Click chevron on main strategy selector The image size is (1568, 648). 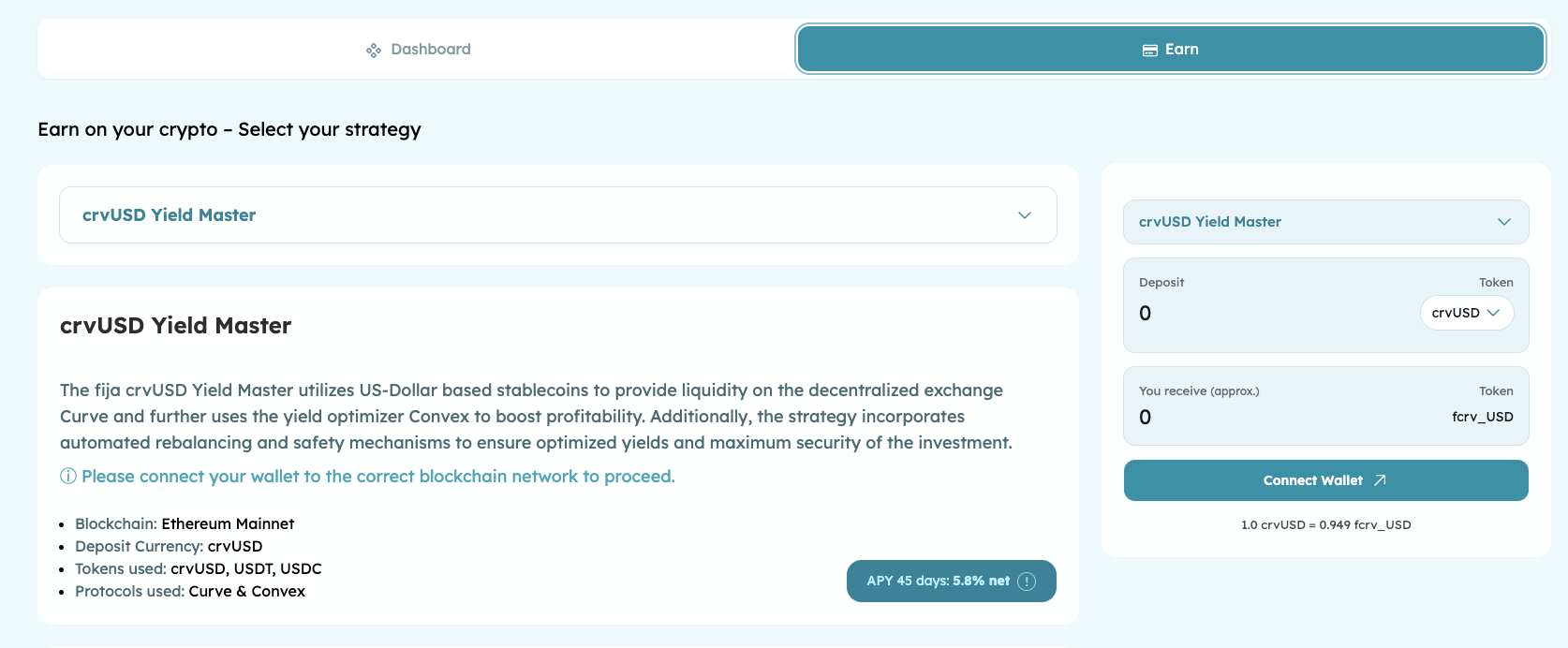click(x=1025, y=215)
